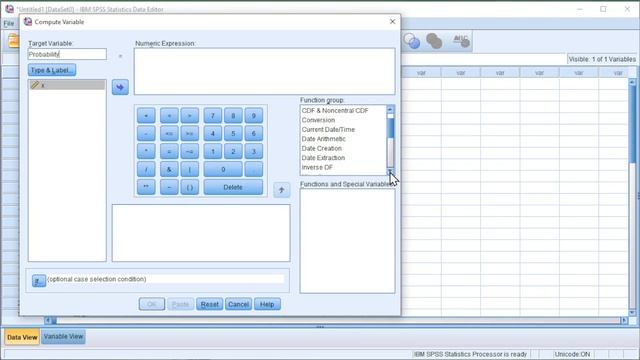The image size is (640, 360).
Task: Click keypad number 8
Action: (233, 116)
